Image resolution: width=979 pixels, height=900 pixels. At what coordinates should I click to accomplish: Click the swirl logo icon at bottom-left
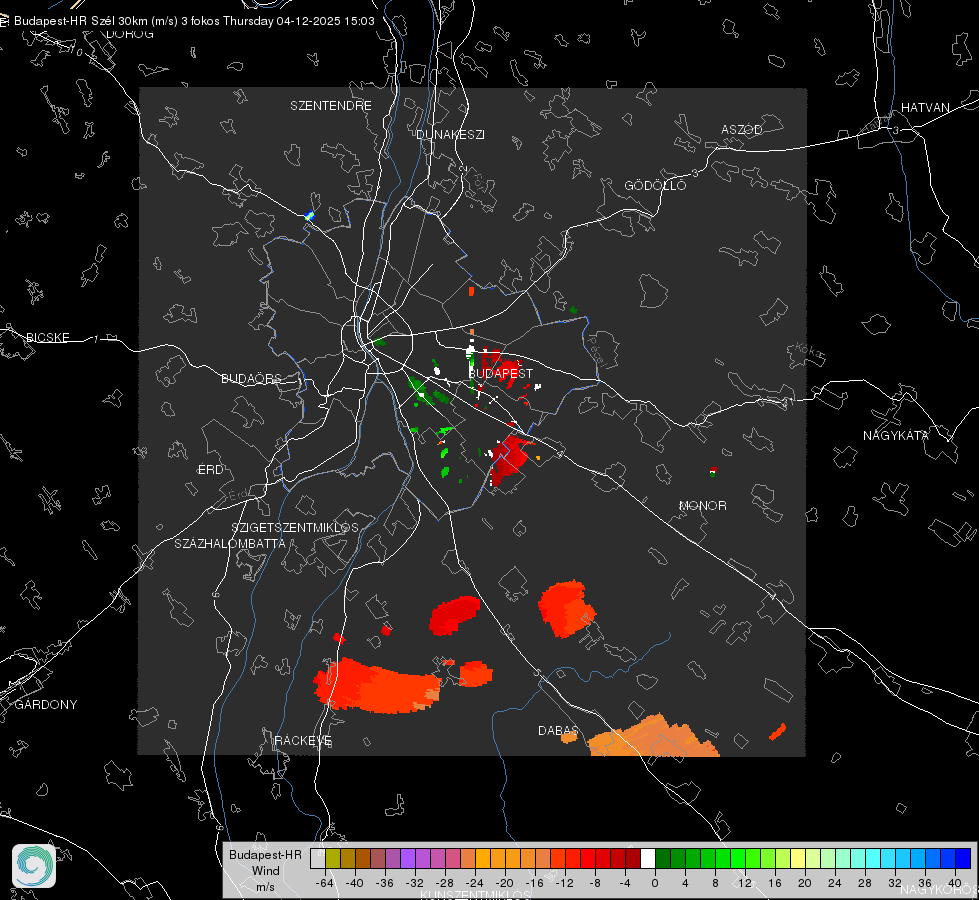tap(34, 866)
